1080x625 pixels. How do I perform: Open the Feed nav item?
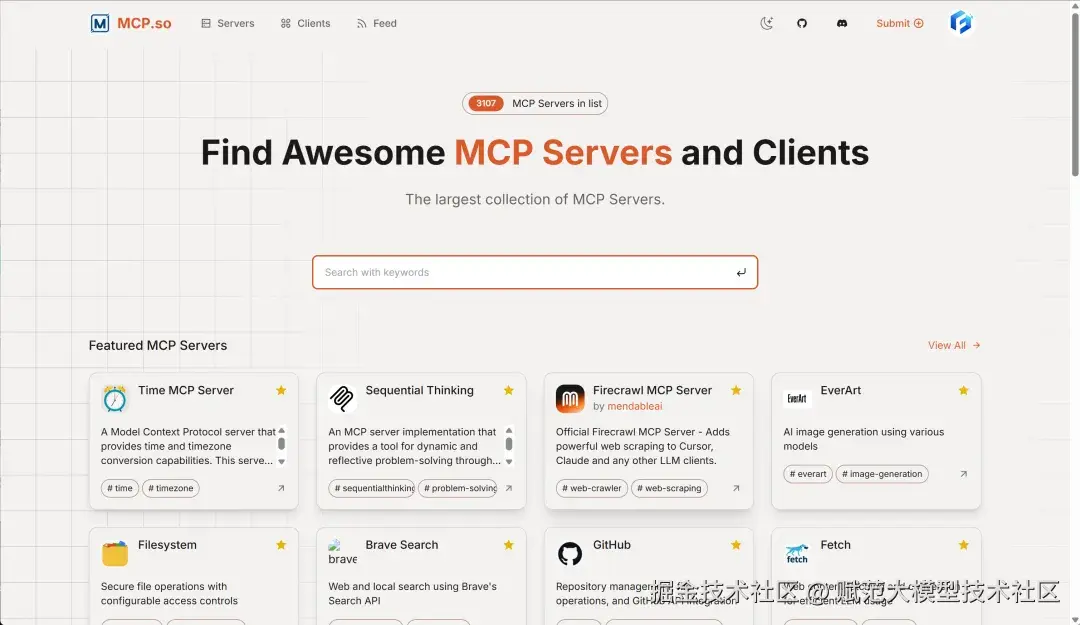tap(377, 23)
